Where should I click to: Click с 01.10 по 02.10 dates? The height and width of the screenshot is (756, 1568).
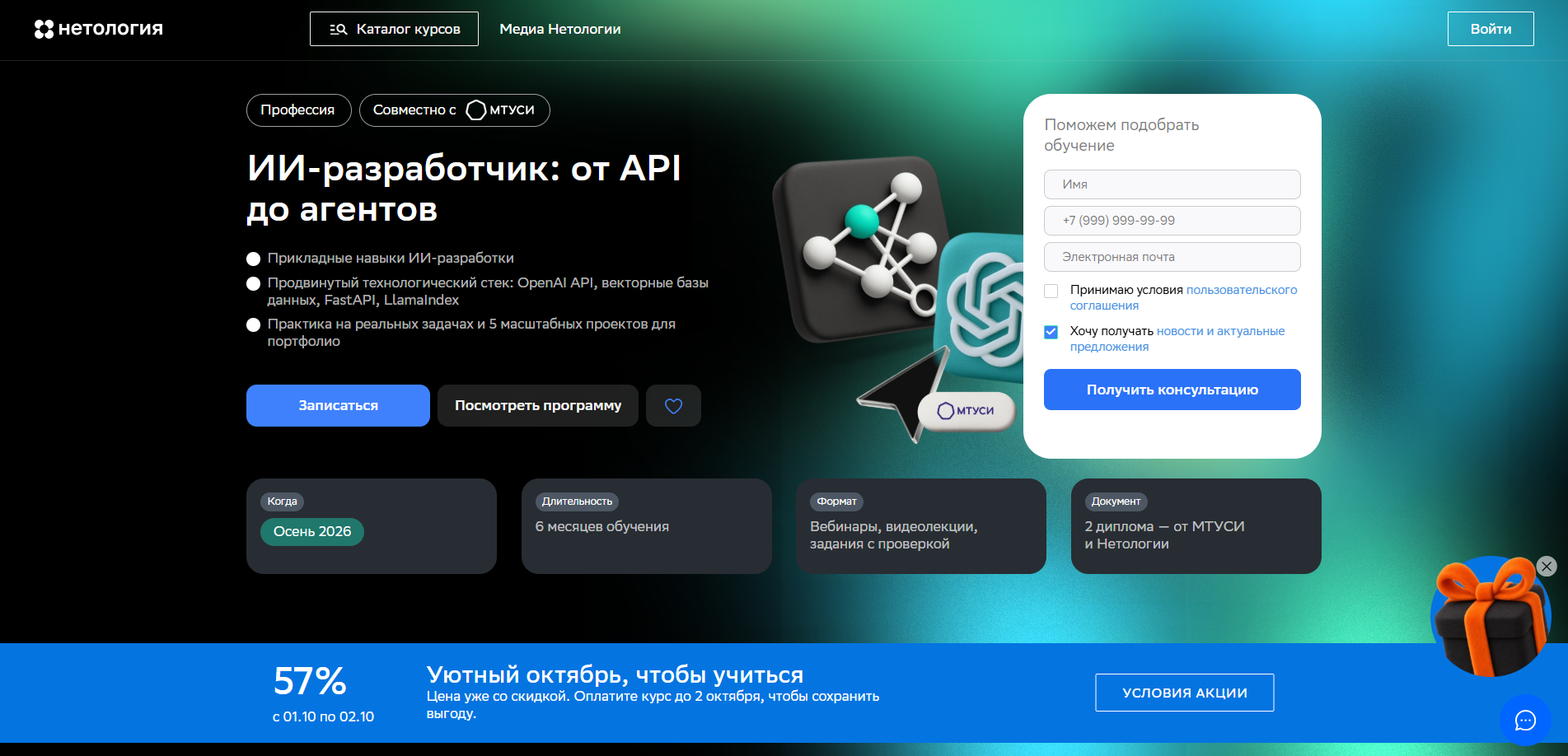click(323, 717)
